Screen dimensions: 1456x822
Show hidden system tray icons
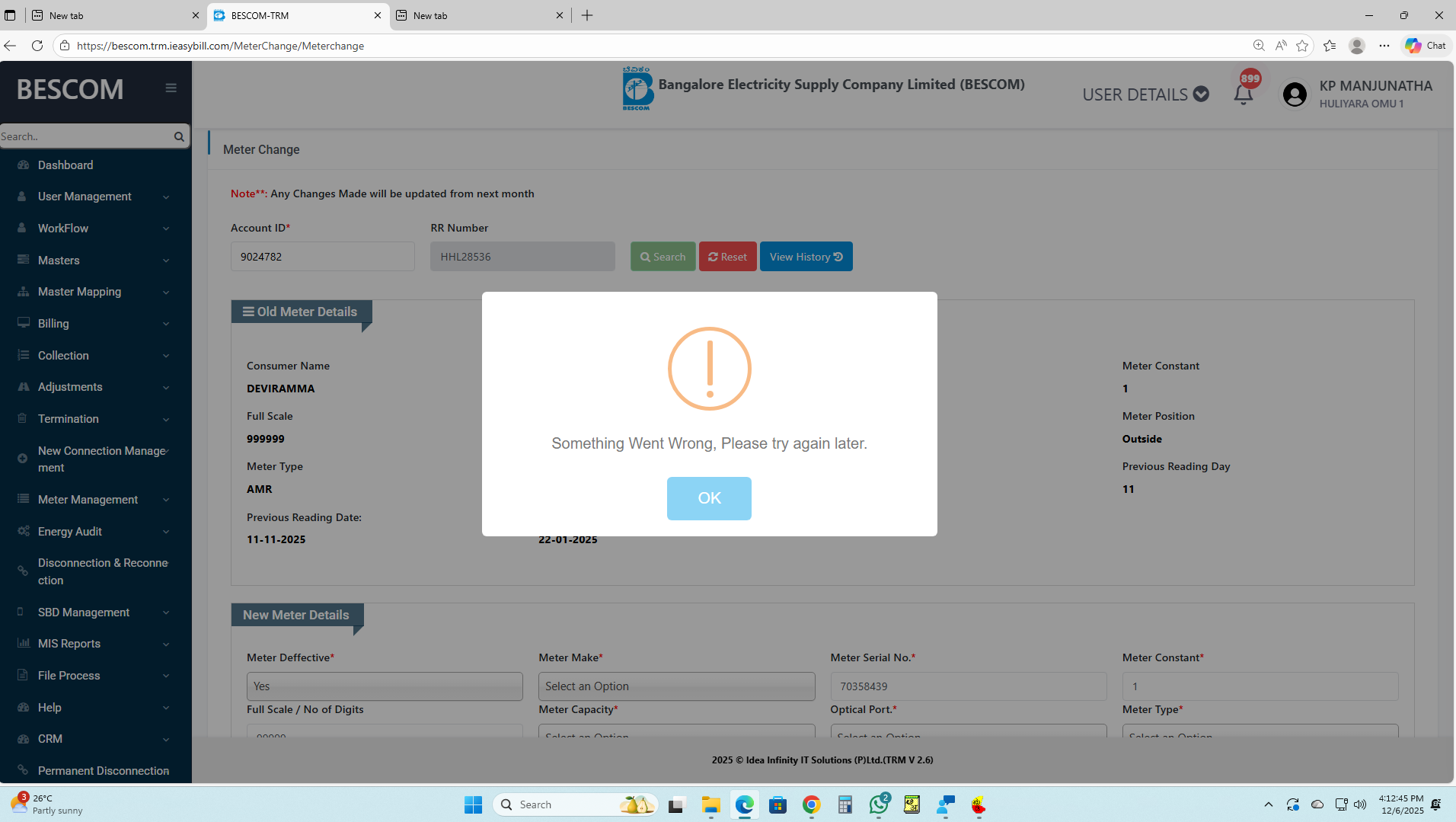[x=1268, y=804]
